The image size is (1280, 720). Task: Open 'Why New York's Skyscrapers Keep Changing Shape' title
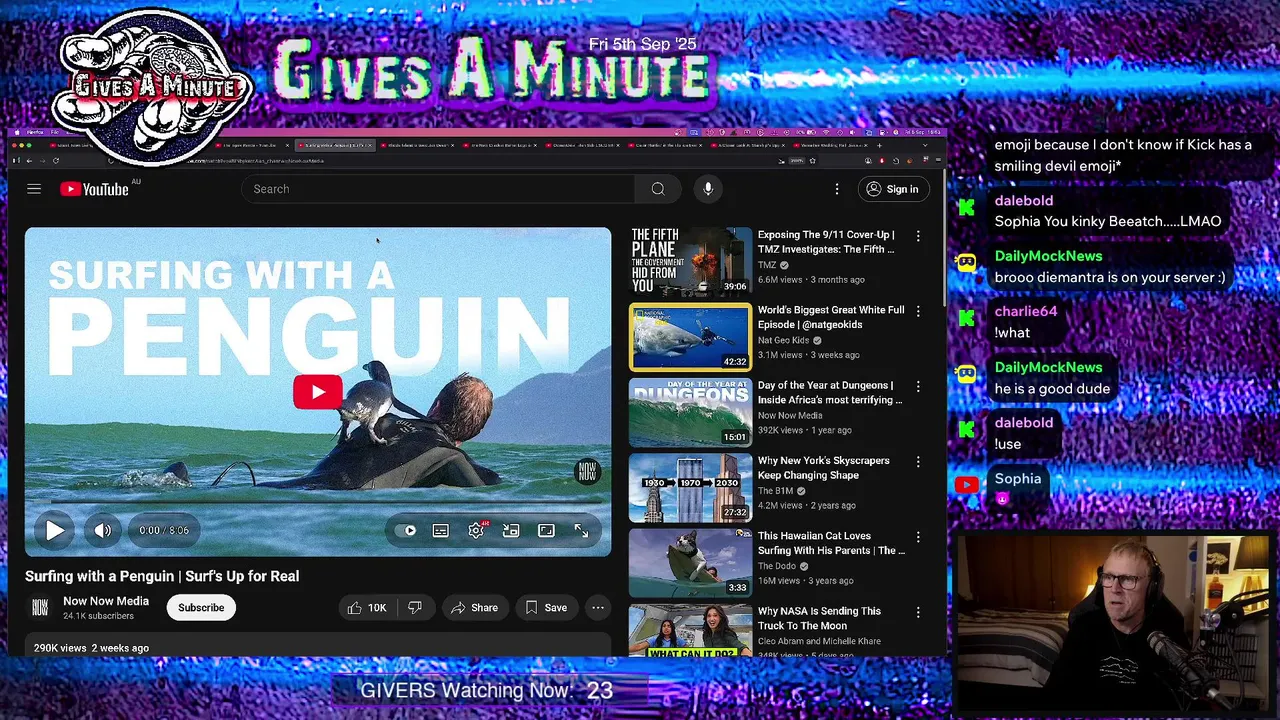click(824, 468)
